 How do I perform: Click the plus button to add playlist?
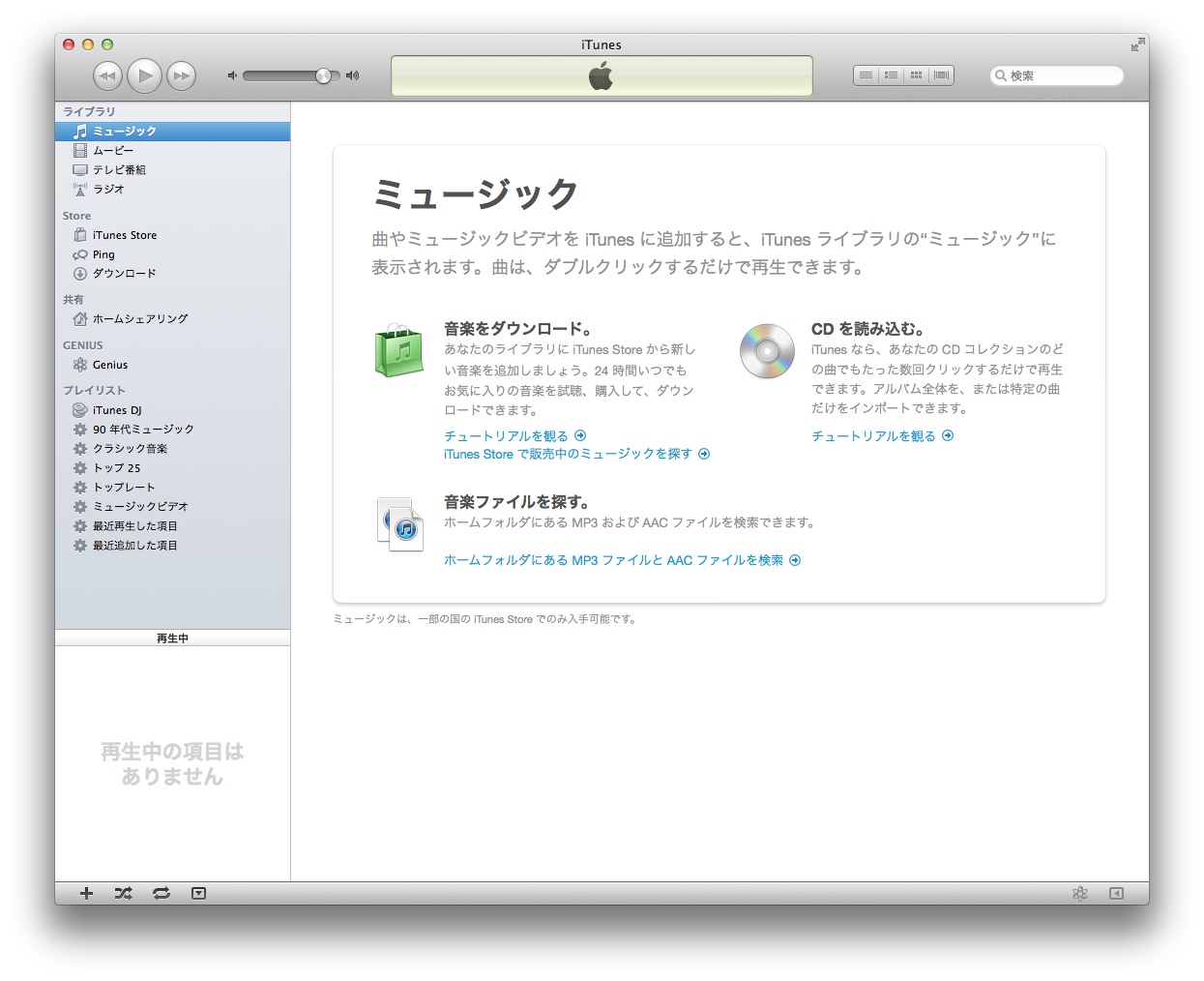pyautogui.click(x=86, y=894)
